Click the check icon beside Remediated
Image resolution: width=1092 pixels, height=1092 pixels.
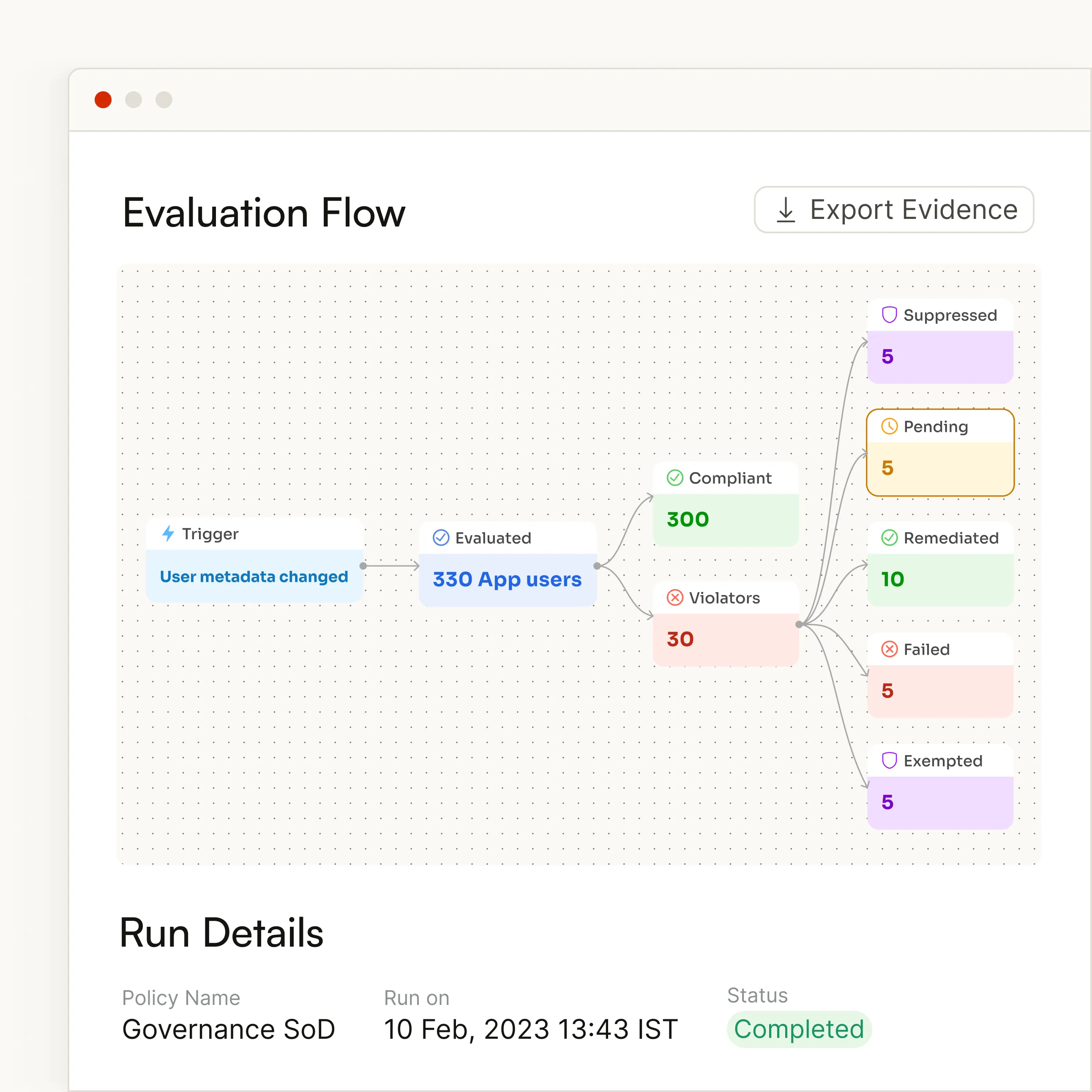click(x=890, y=538)
